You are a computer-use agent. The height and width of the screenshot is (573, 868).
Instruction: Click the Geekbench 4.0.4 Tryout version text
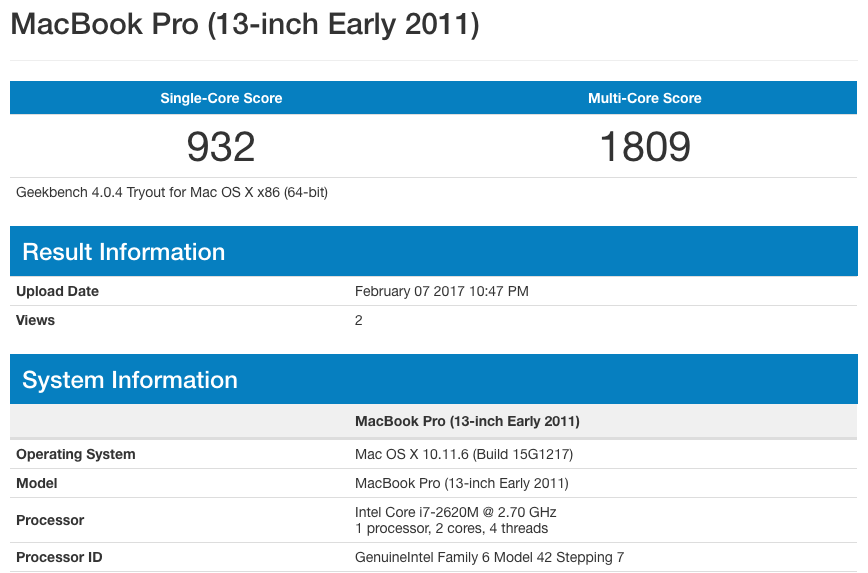click(x=172, y=192)
